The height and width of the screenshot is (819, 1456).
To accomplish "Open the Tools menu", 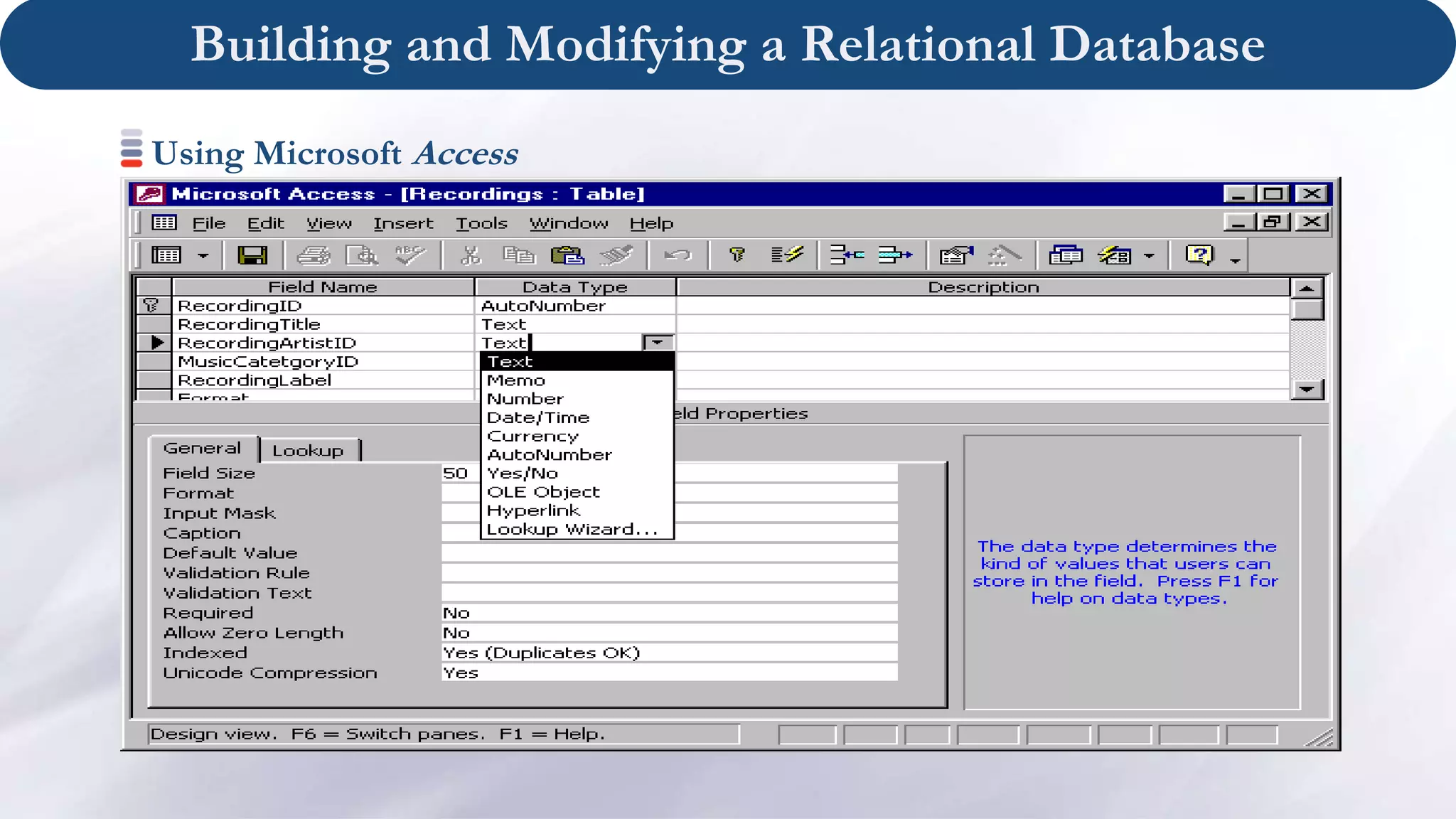I will [x=481, y=223].
